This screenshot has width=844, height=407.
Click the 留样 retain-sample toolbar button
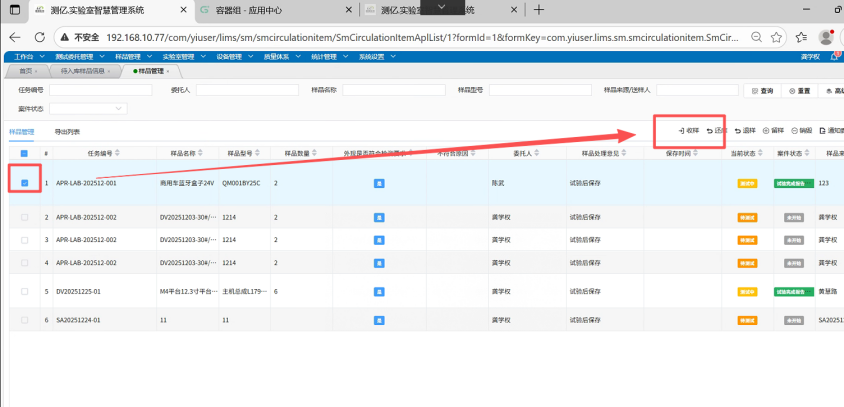[x=773, y=130]
